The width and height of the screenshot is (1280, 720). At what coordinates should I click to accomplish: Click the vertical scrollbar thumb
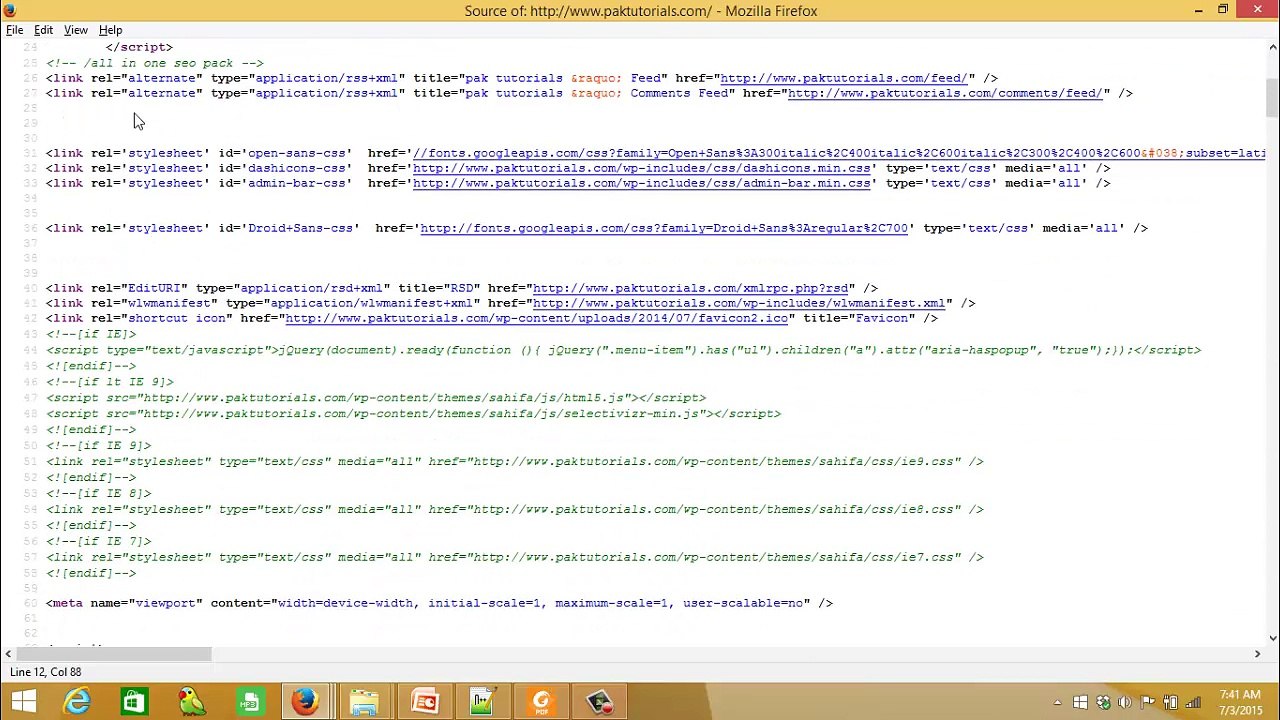(1272, 96)
